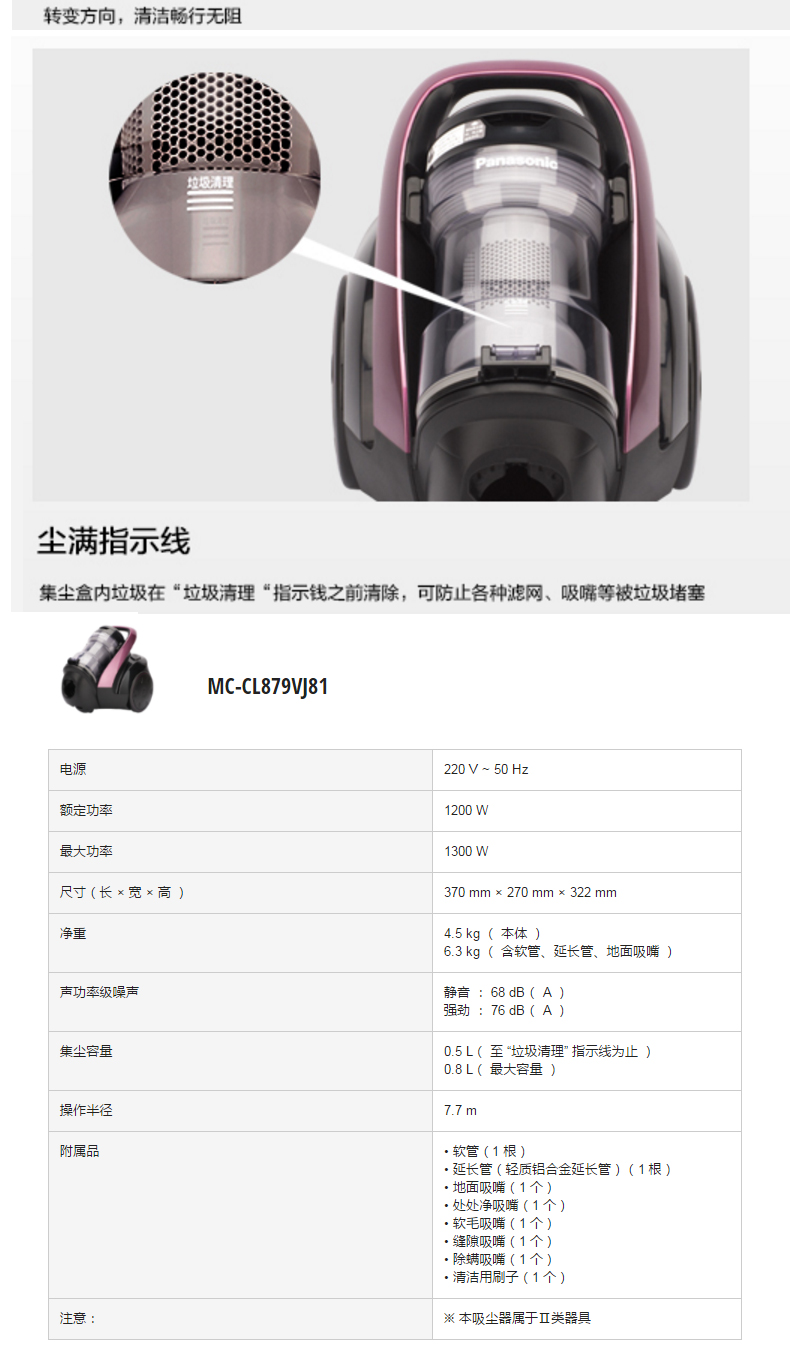Click the MC-CL879VJ81 model name heading
This screenshot has width=790, height=1363.
click(x=268, y=687)
